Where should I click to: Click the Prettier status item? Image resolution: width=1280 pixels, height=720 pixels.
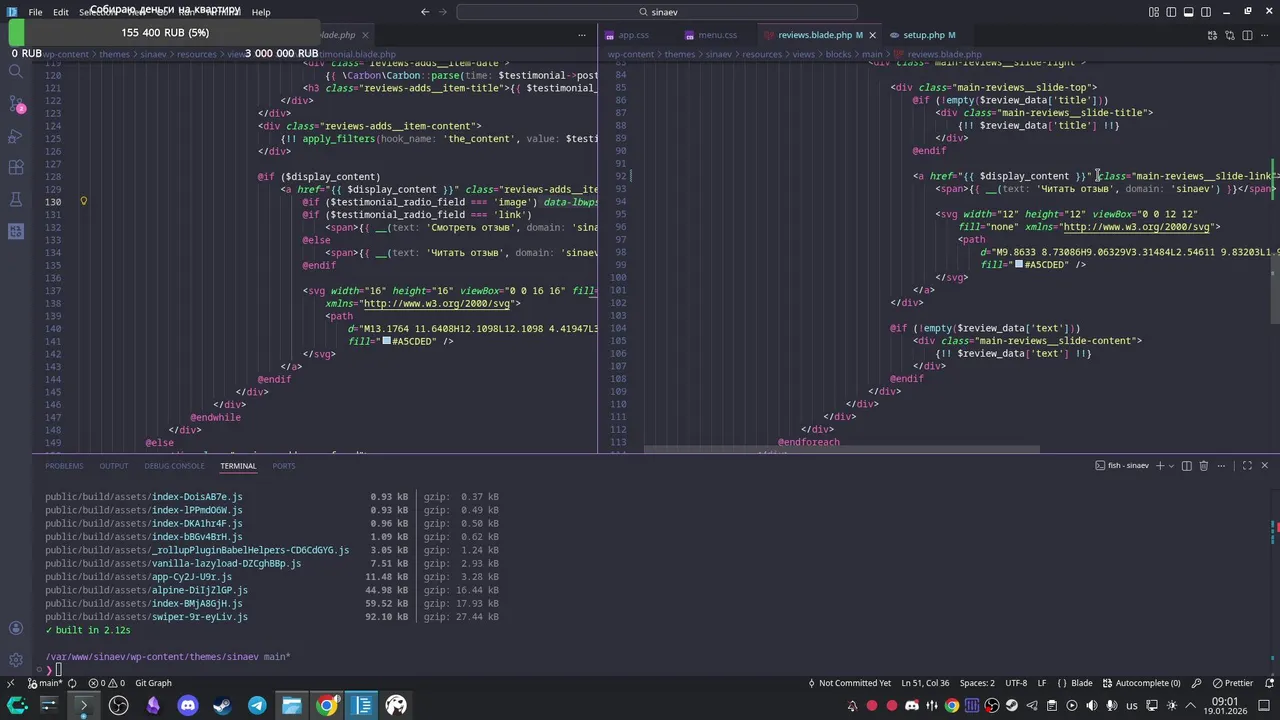click(1232, 683)
